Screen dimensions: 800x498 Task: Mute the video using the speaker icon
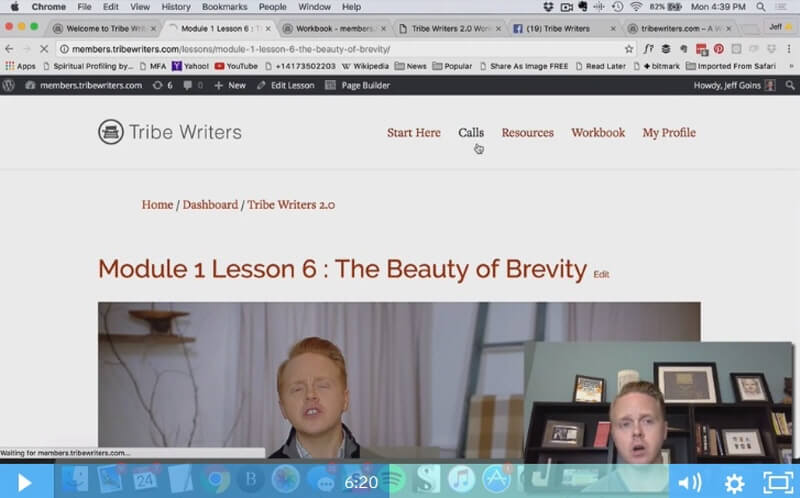click(x=690, y=482)
